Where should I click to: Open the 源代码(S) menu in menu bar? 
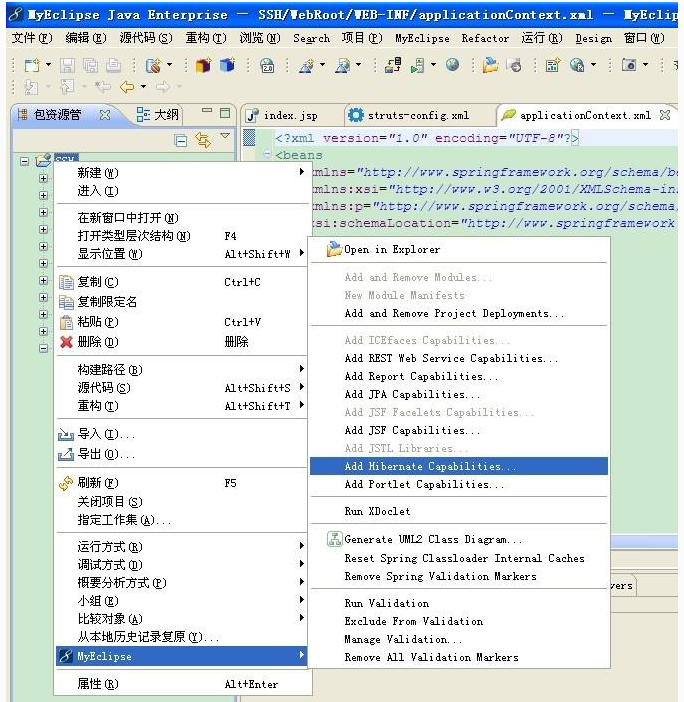pyautogui.click(x=146, y=39)
